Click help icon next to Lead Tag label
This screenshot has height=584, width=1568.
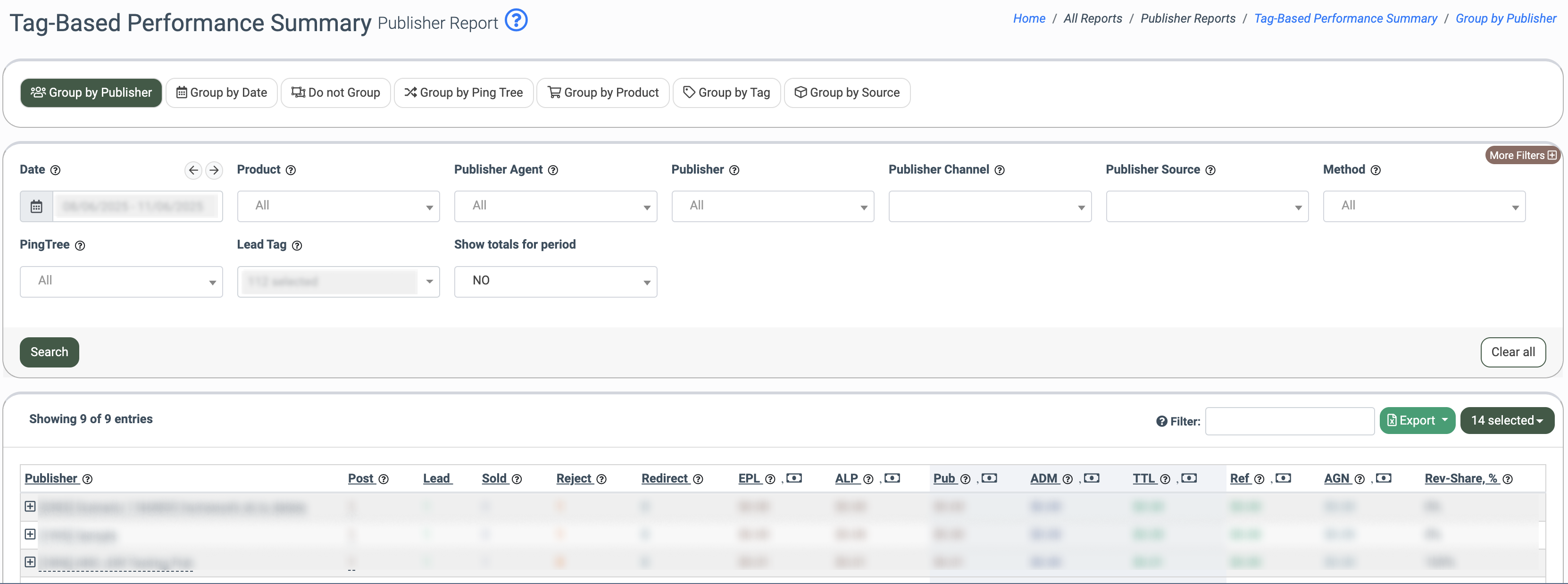pyautogui.click(x=297, y=245)
